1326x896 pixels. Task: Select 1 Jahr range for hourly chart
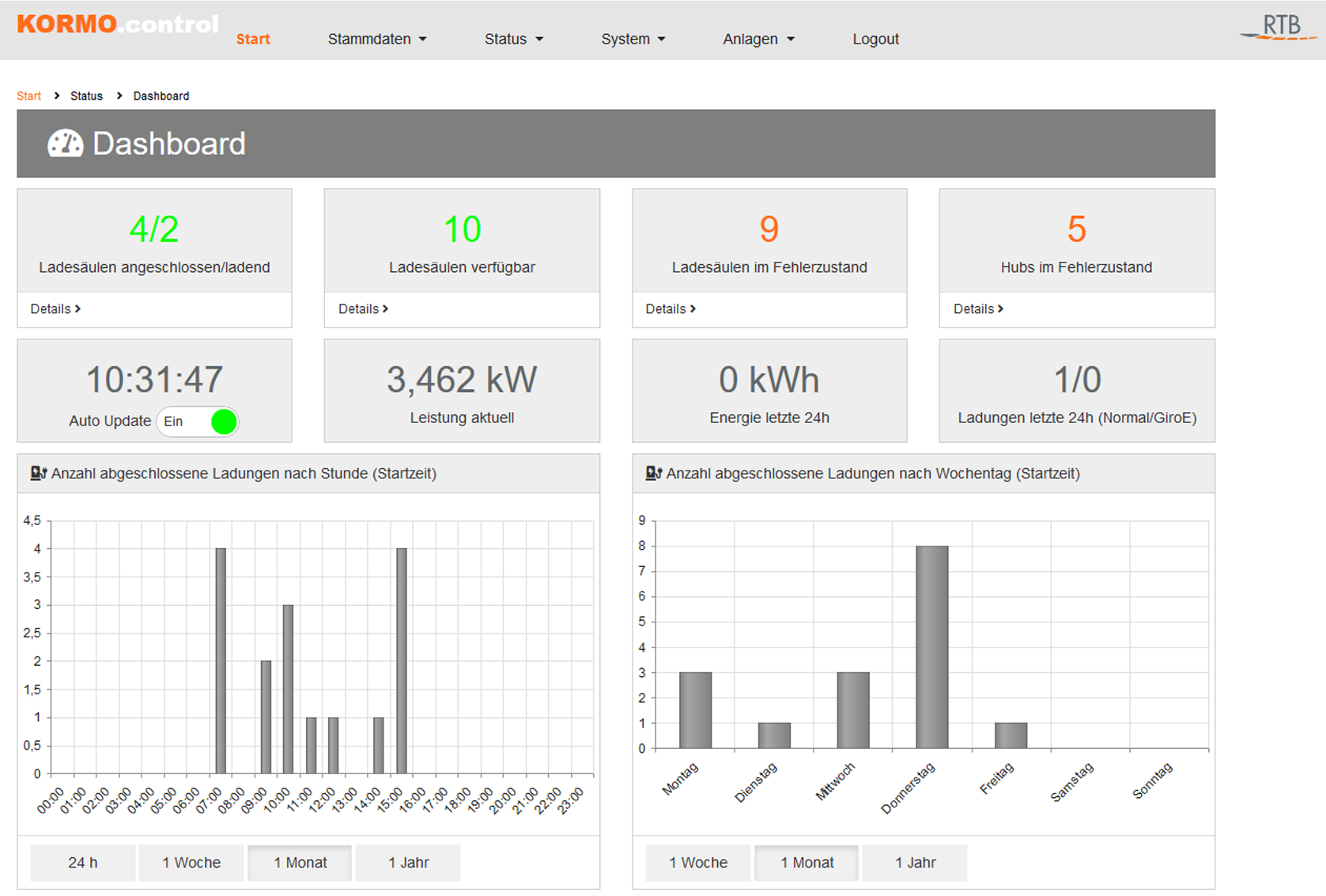[x=408, y=863]
